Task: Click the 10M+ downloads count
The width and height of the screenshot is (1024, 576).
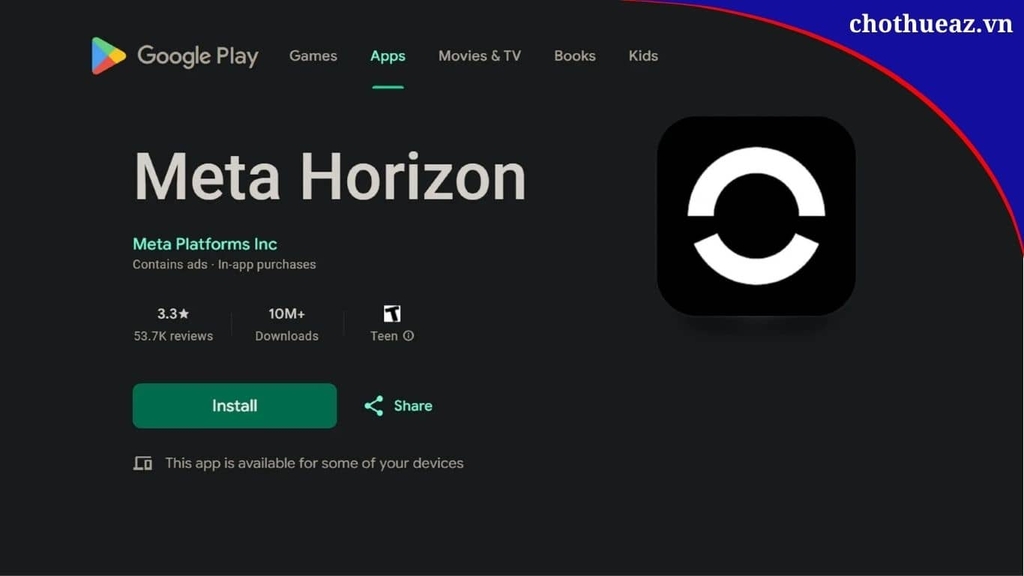Action: tap(287, 313)
